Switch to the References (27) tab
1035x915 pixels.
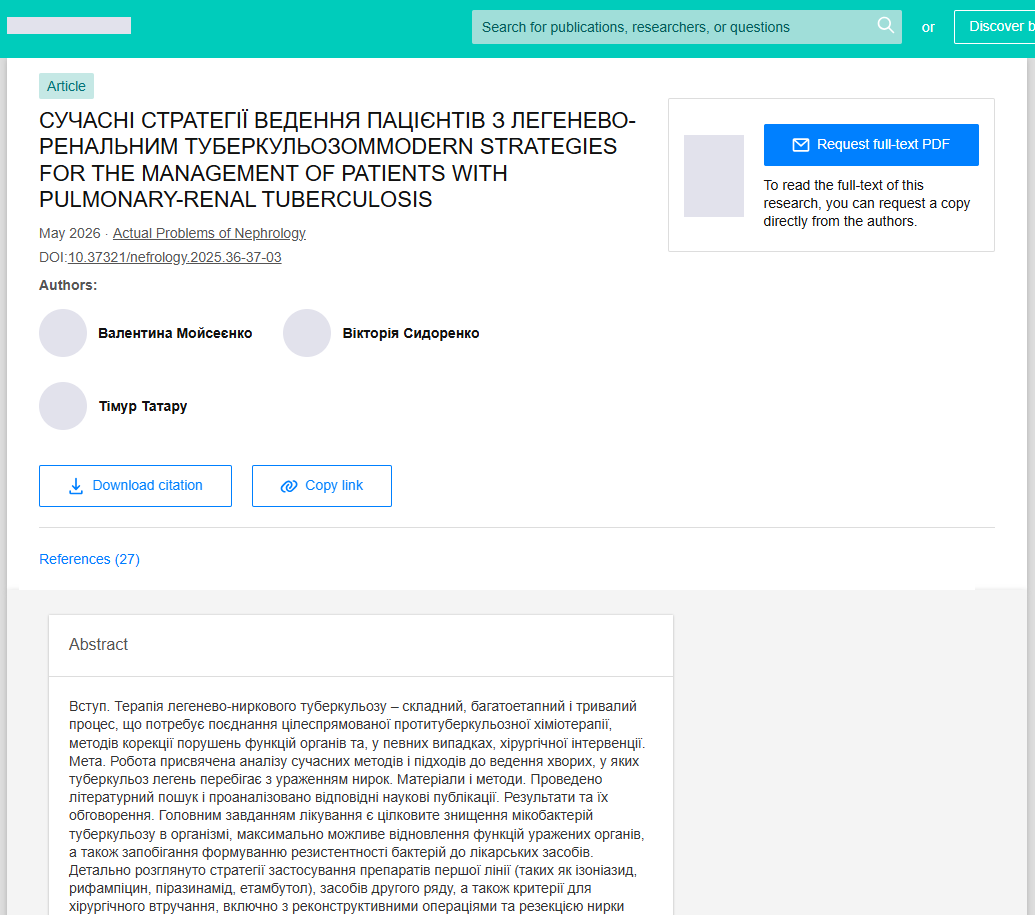pyautogui.click(x=89, y=559)
